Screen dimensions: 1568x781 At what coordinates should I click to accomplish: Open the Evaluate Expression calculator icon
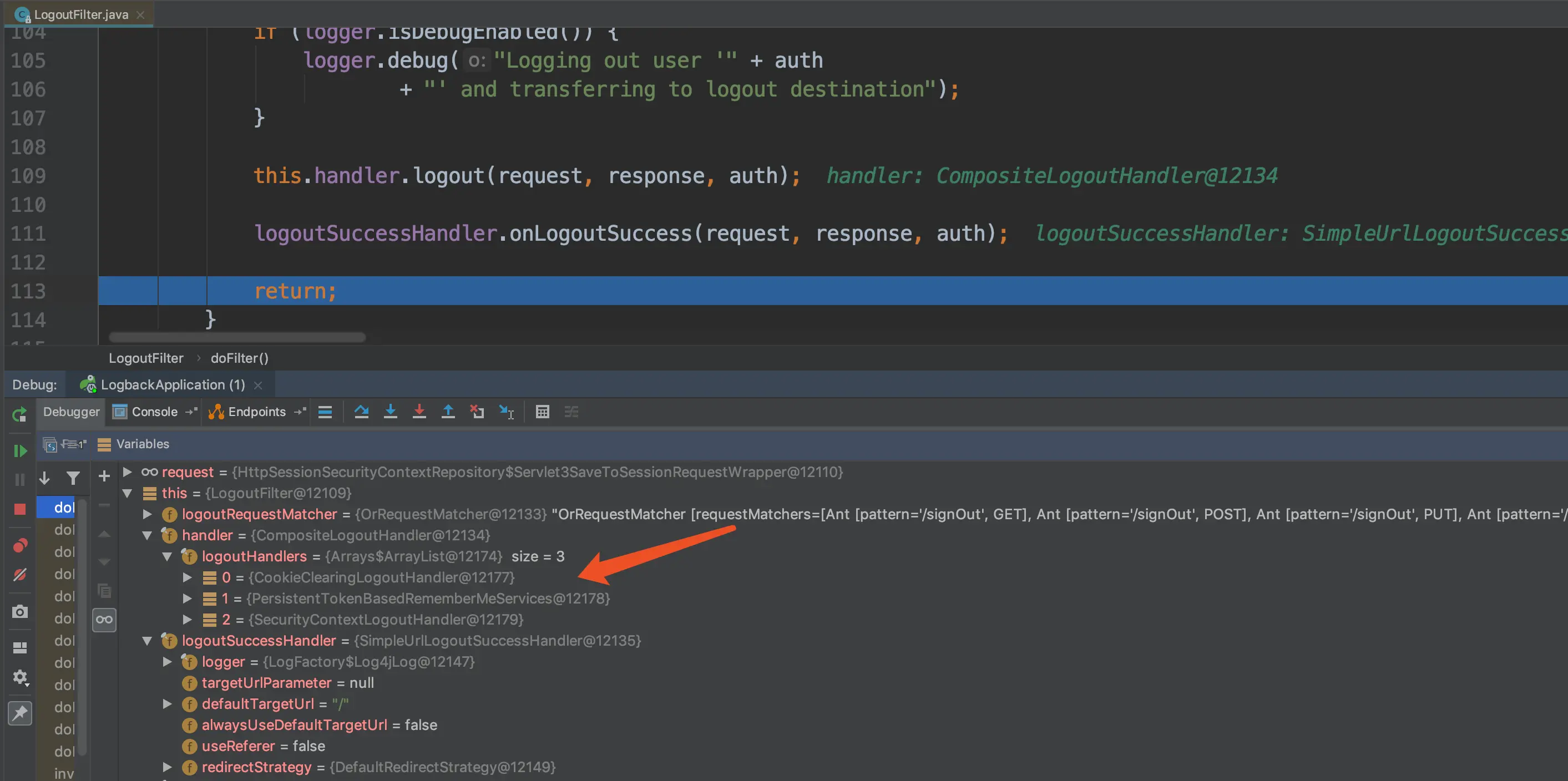pos(542,412)
